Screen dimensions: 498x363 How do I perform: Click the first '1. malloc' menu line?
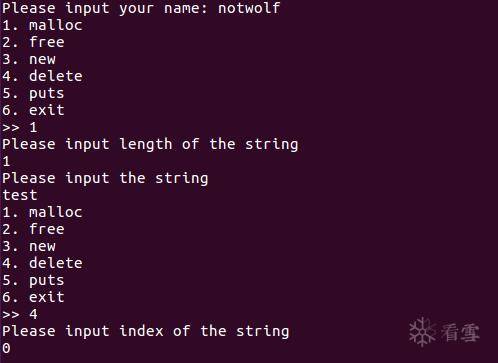[x=42, y=25]
